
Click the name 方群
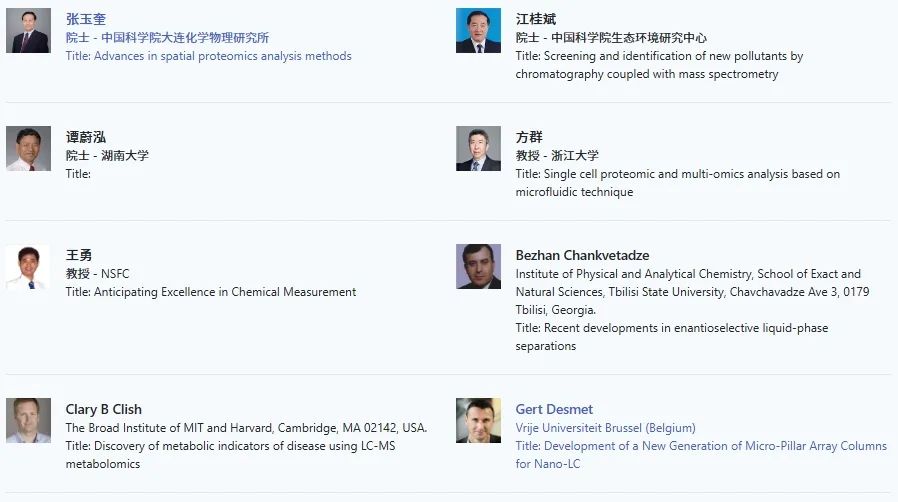coord(529,137)
